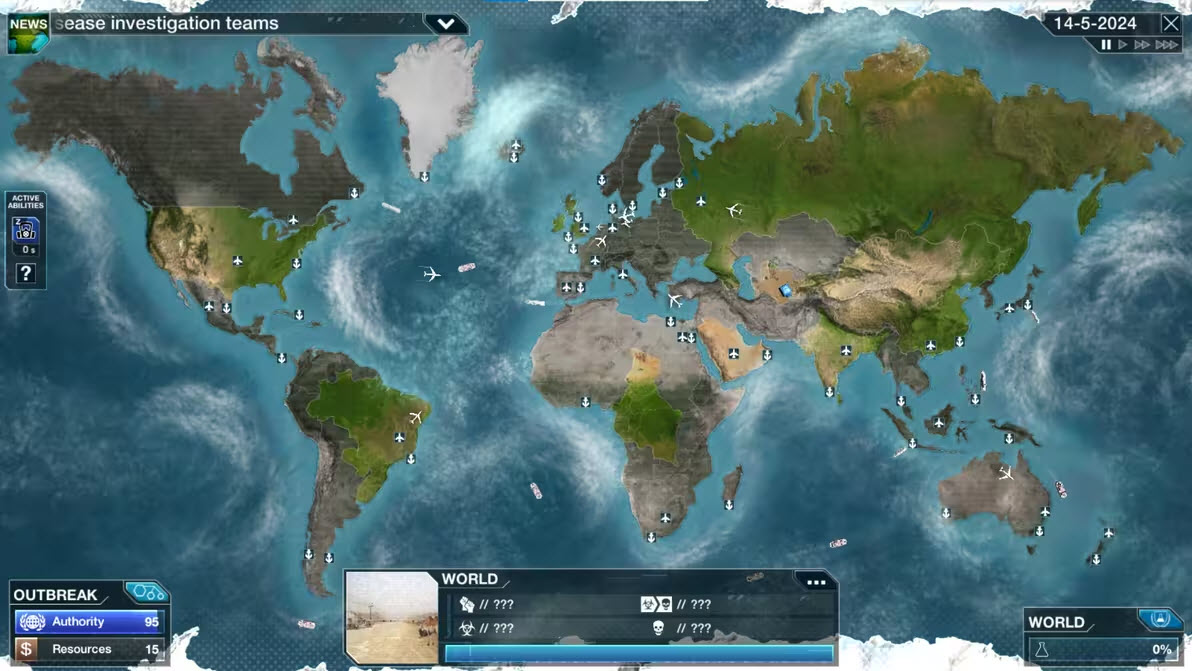Set game speed to triple fast-forward
This screenshot has width=1192, height=671.
coord(1166,45)
